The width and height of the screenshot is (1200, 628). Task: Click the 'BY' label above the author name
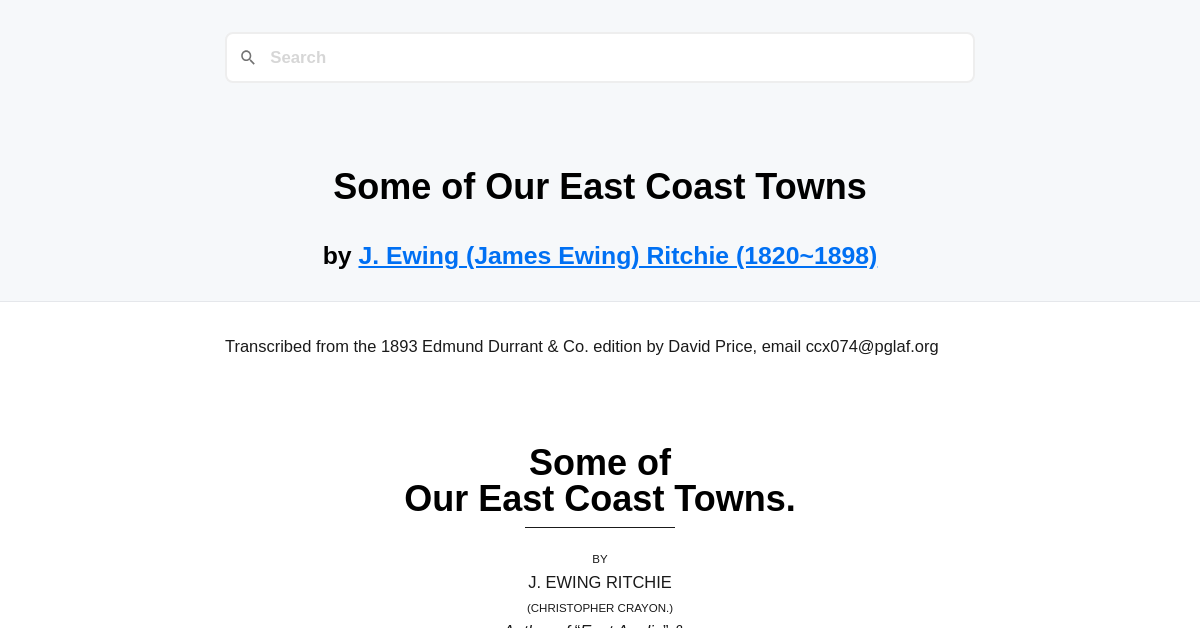[600, 558]
